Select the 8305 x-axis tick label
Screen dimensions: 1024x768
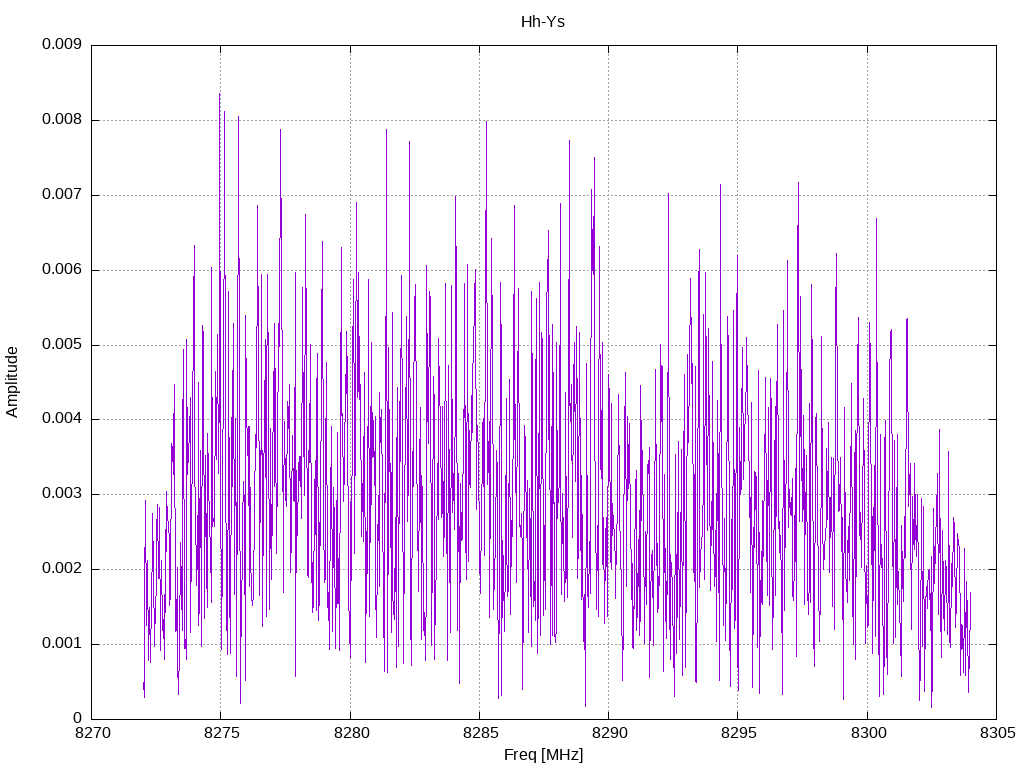(998, 733)
